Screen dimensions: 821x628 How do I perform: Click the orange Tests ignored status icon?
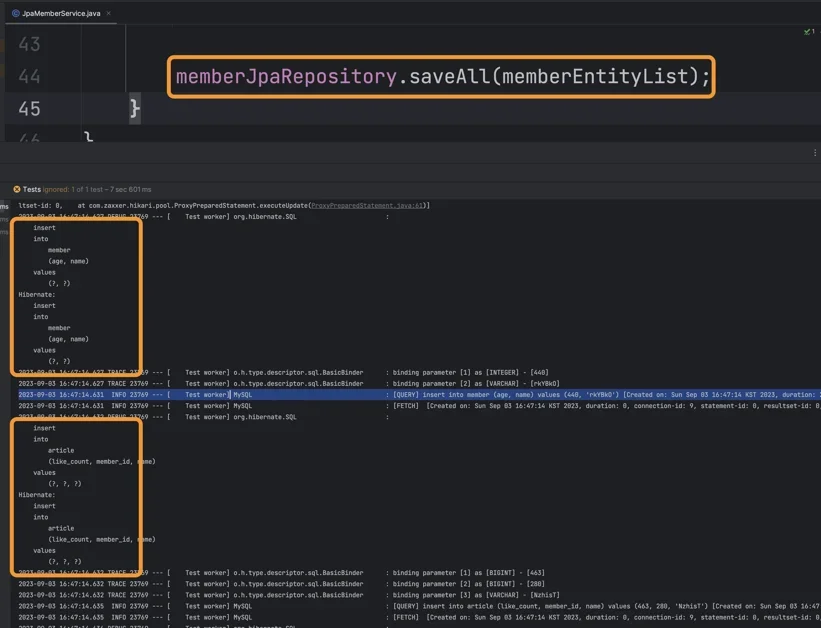coord(17,189)
